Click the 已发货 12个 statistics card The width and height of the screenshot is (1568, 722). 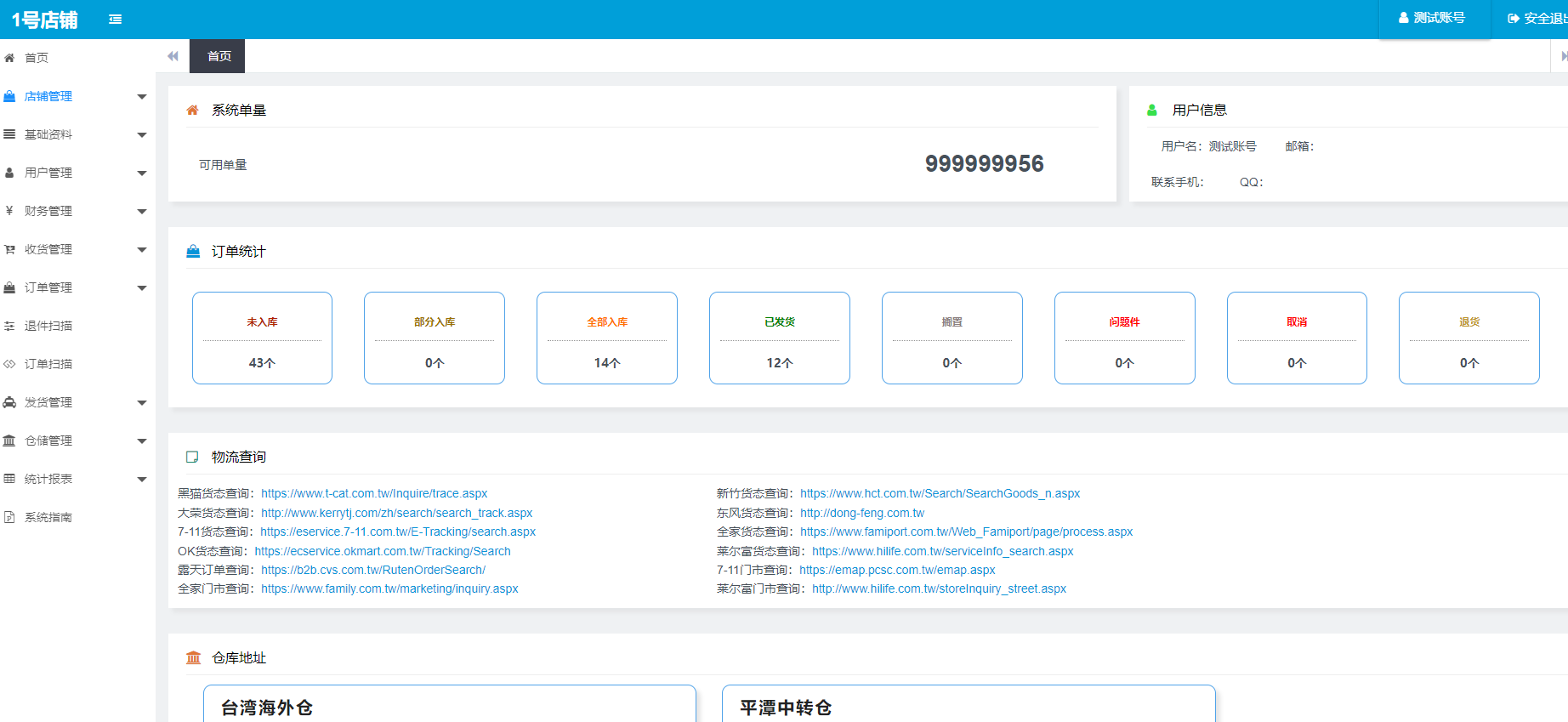779,338
